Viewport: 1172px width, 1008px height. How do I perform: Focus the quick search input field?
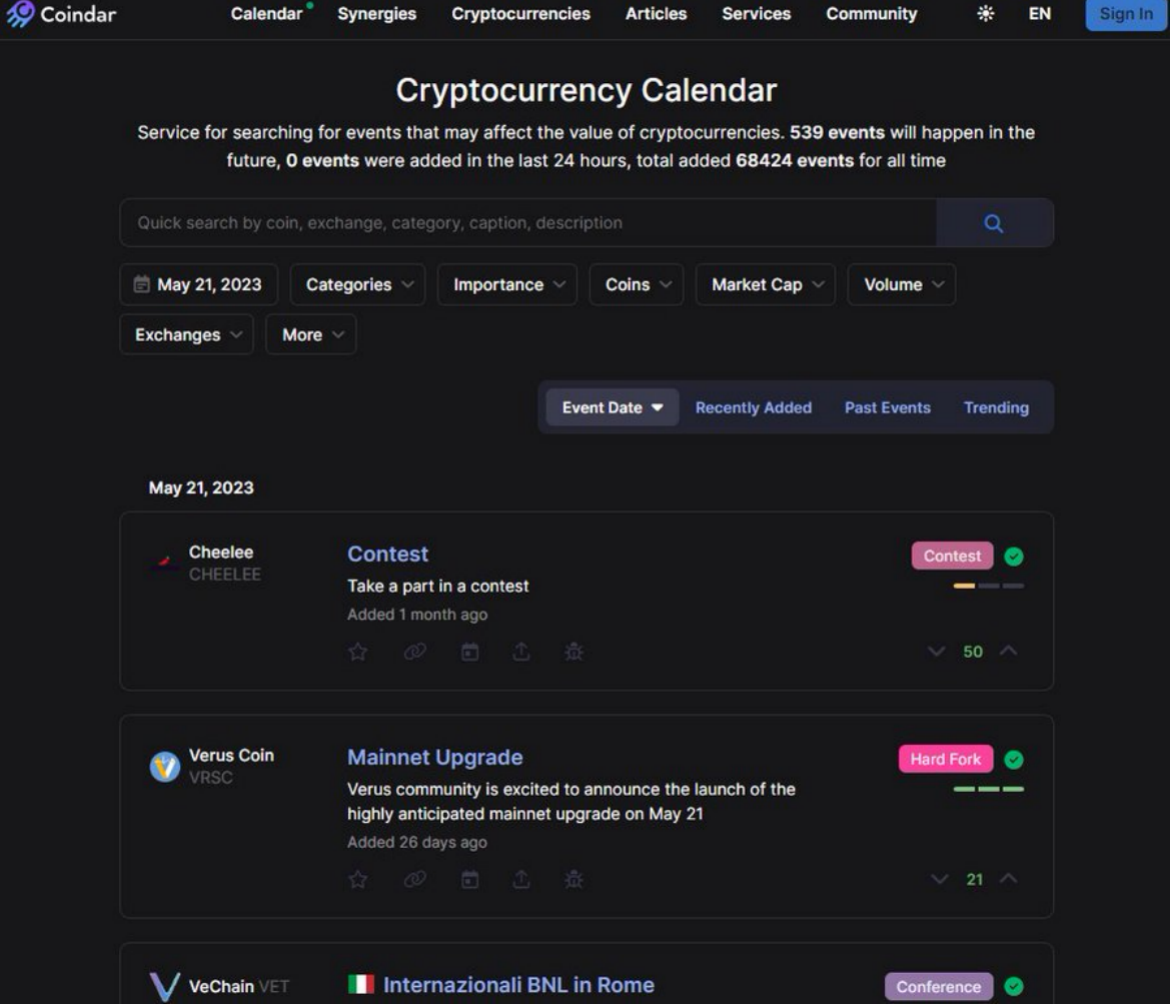[528, 223]
